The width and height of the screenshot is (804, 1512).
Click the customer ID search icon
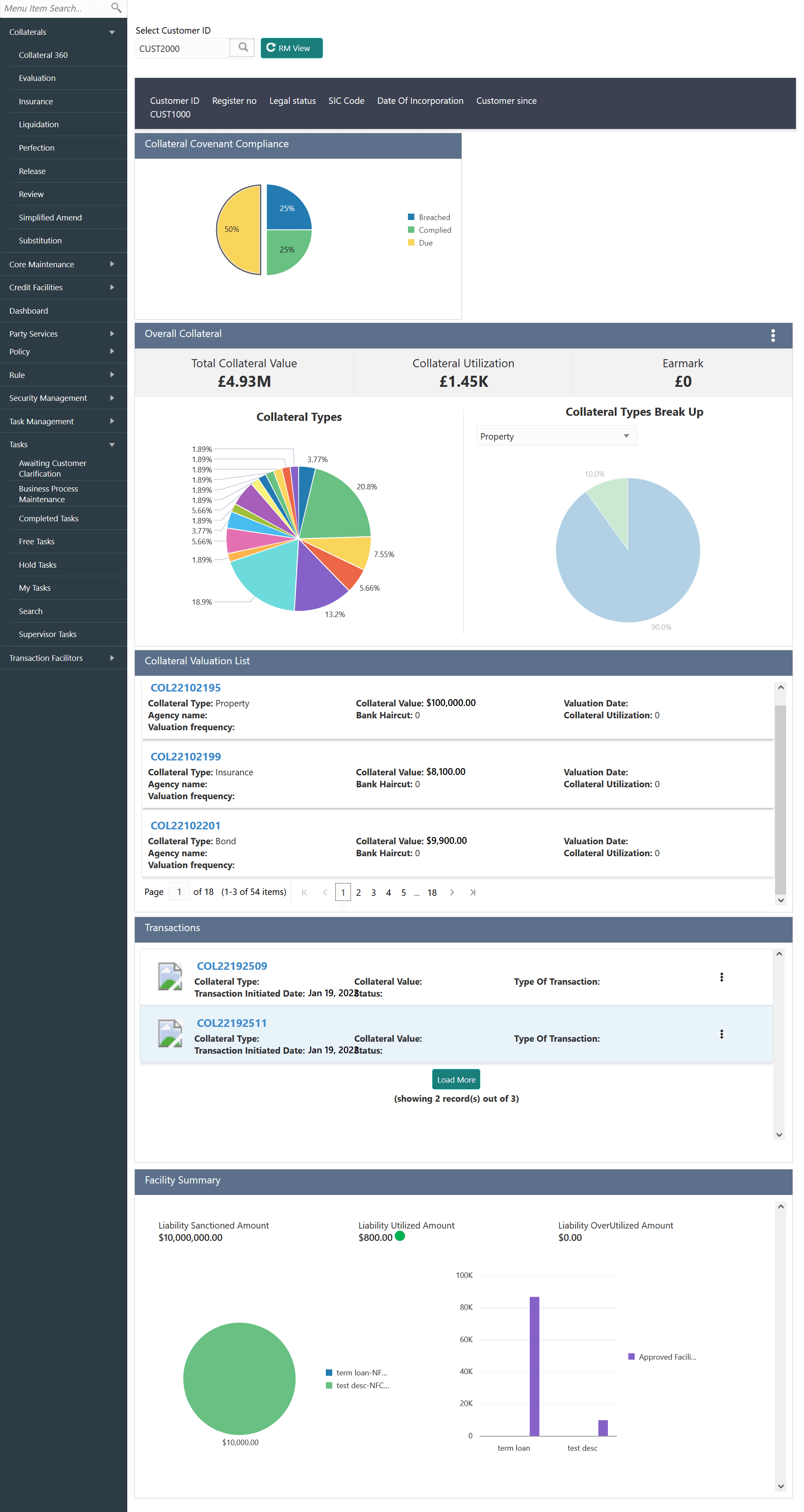click(242, 48)
